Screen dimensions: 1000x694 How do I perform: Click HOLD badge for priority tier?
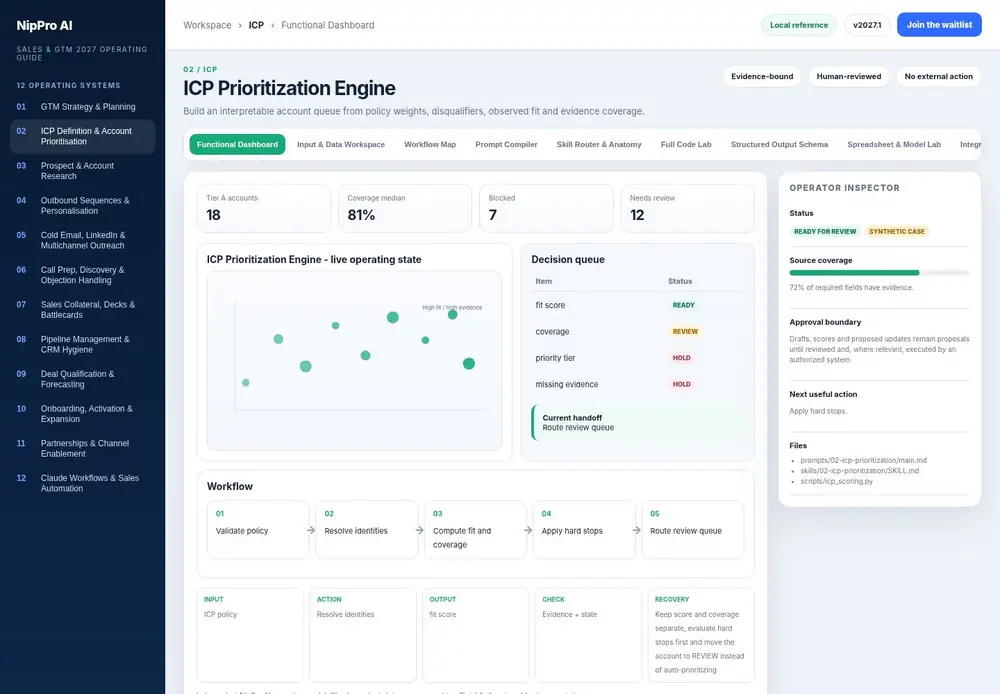pyautogui.click(x=681, y=358)
